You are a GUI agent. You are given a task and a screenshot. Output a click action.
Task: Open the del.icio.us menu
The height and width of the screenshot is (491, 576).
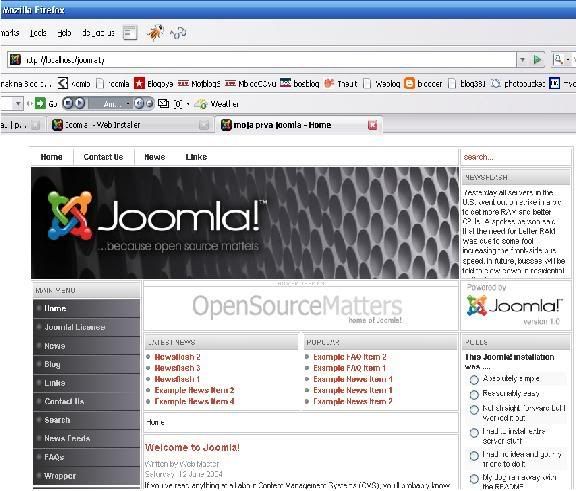(x=98, y=33)
